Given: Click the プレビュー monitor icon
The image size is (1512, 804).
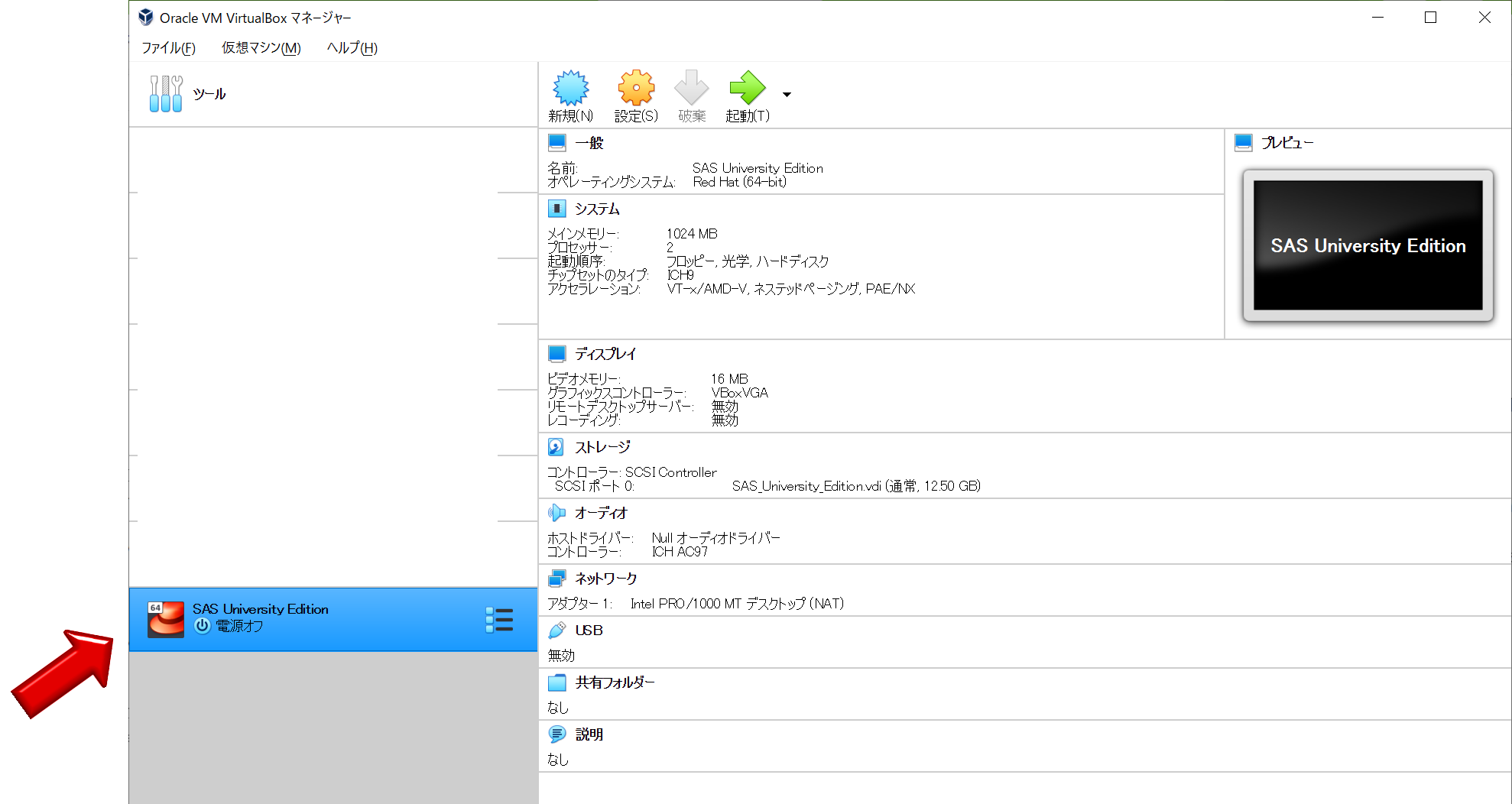Looking at the screenshot, I should tap(1244, 143).
